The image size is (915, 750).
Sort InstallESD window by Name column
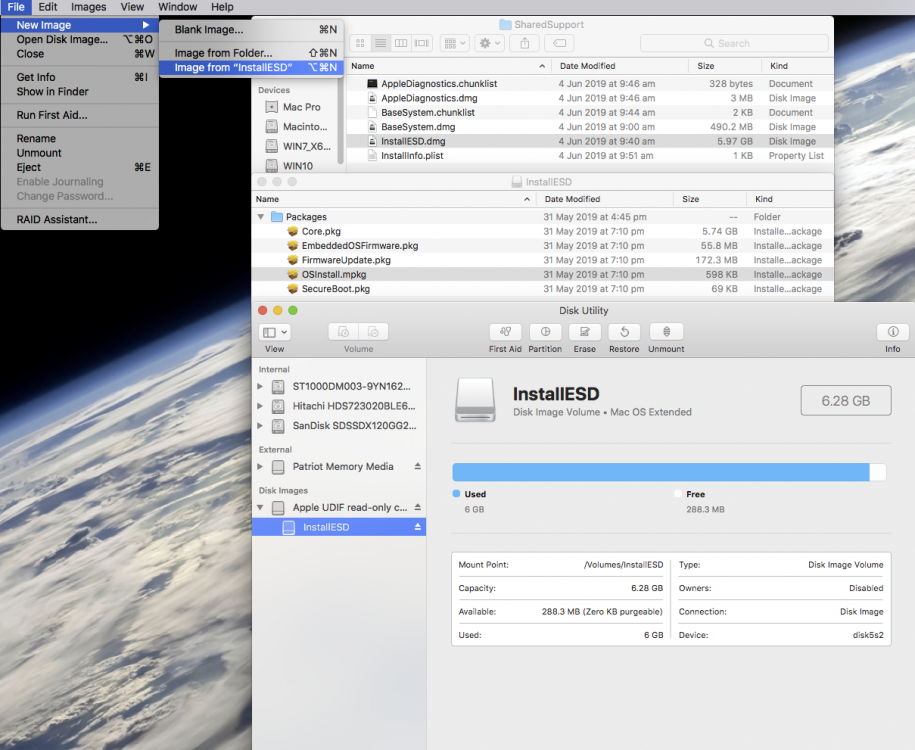(x=394, y=199)
